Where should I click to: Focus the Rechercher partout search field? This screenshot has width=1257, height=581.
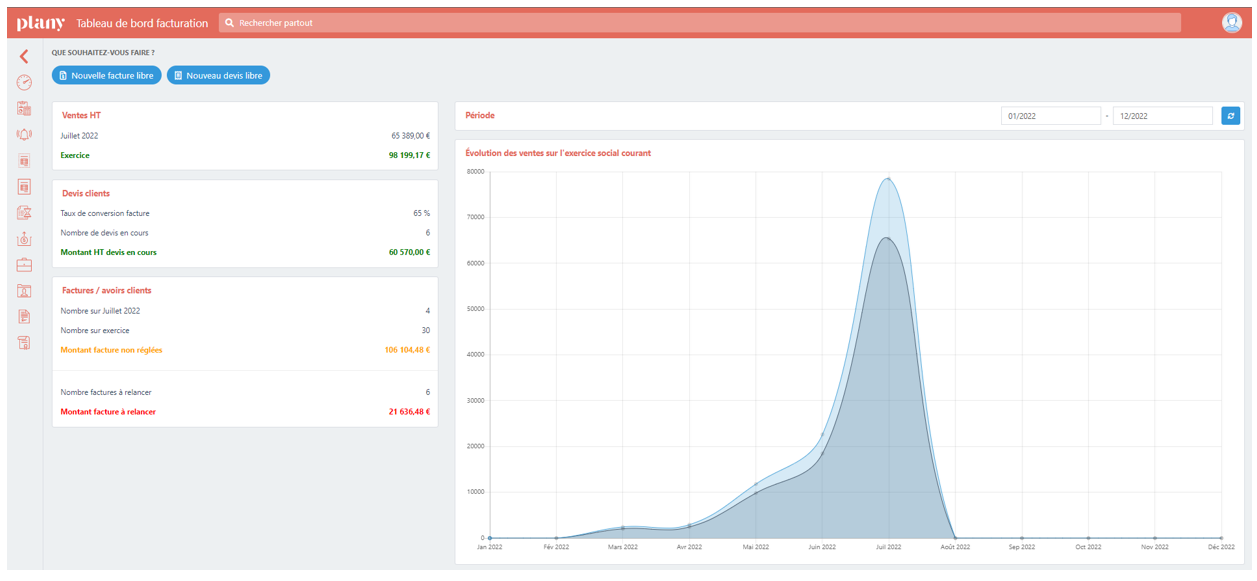tap(700, 23)
